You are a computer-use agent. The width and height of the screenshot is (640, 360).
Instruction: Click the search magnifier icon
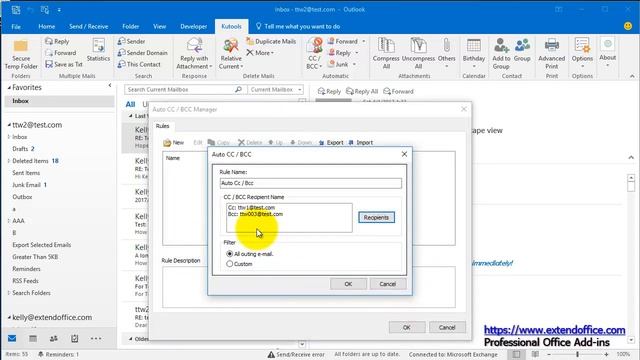coord(238,89)
